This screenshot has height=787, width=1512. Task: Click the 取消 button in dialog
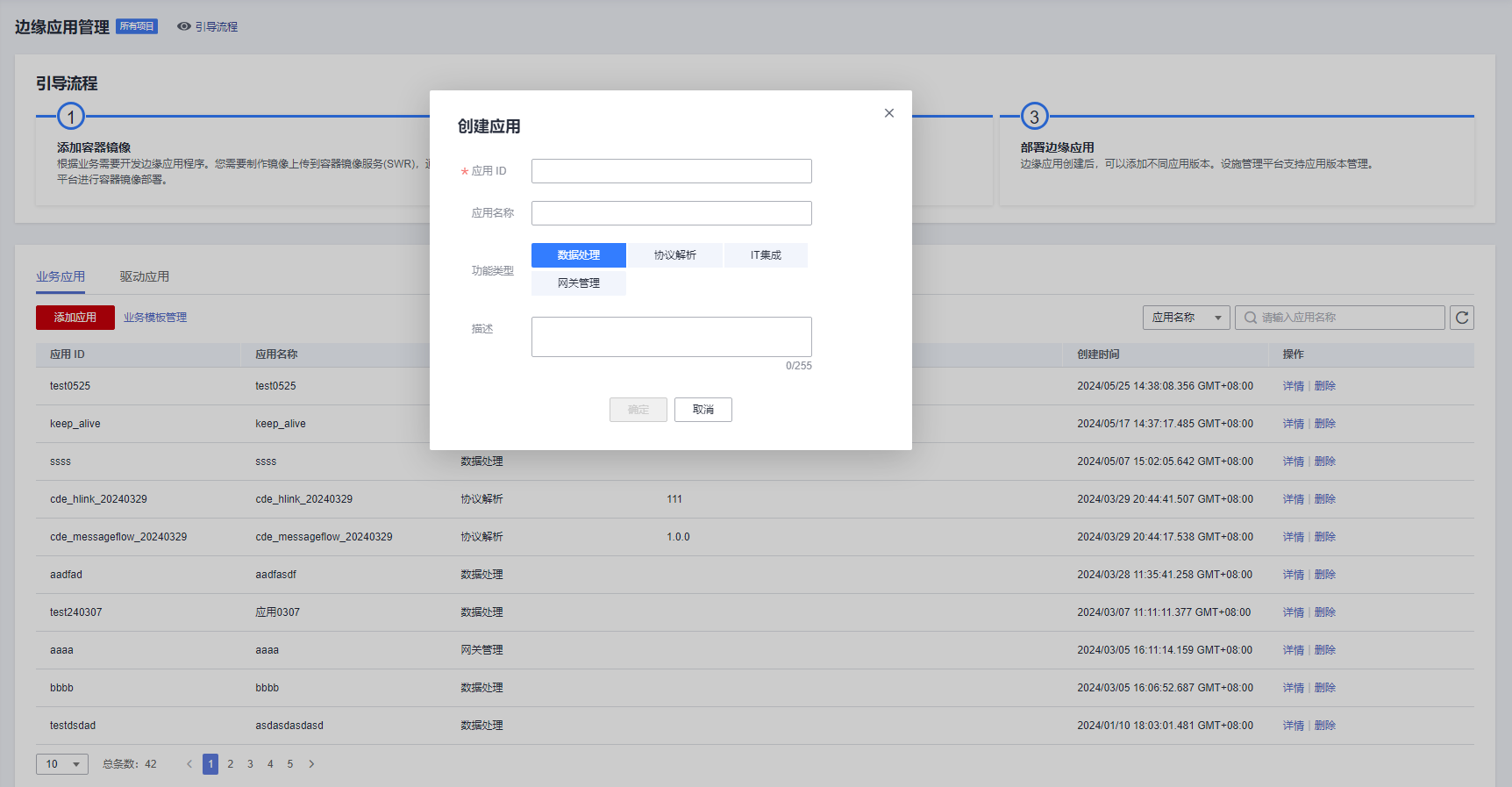click(x=703, y=410)
